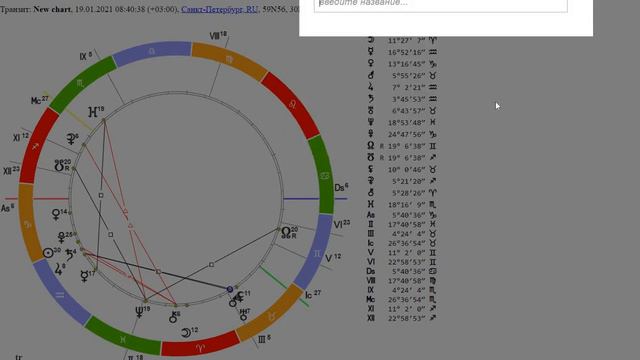The height and width of the screenshot is (360, 640).
Task: Click the 19.01.2021 08:40:38 date text
Action: (110, 9)
